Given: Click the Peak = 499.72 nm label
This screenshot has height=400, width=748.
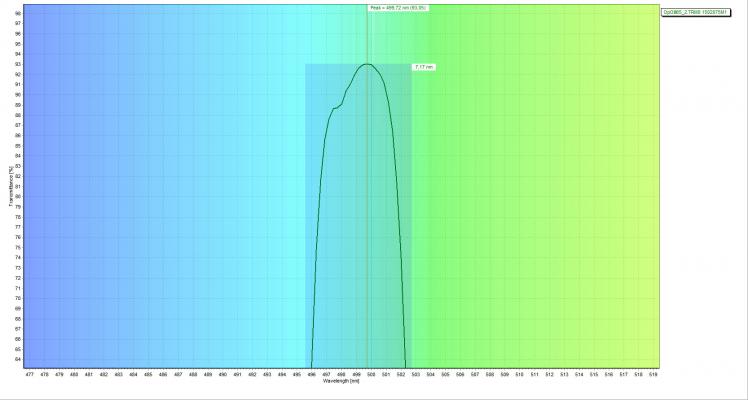Looking at the screenshot, I should pyautogui.click(x=387, y=7).
